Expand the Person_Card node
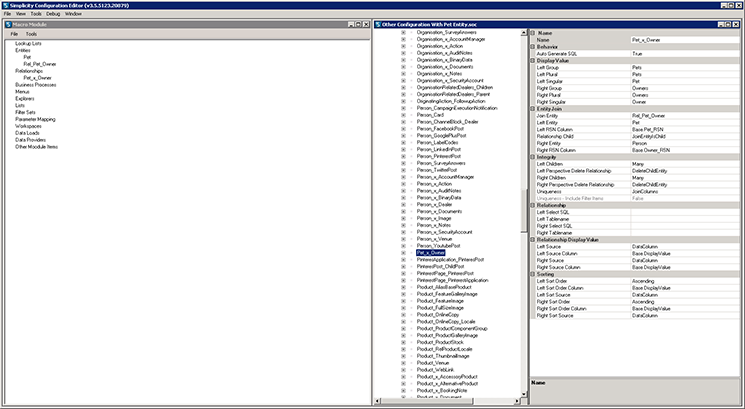Image resolution: width=745 pixels, height=409 pixels. (403, 115)
